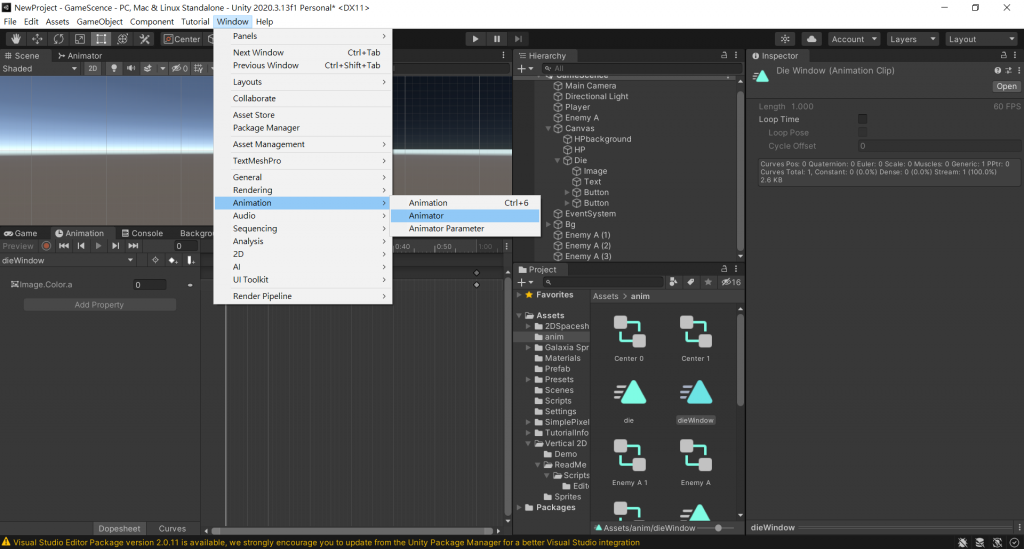This screenshot has height=549, width=1024.
Task: Select Animator Parameter menu entry
Action: [x=465, y=228]
